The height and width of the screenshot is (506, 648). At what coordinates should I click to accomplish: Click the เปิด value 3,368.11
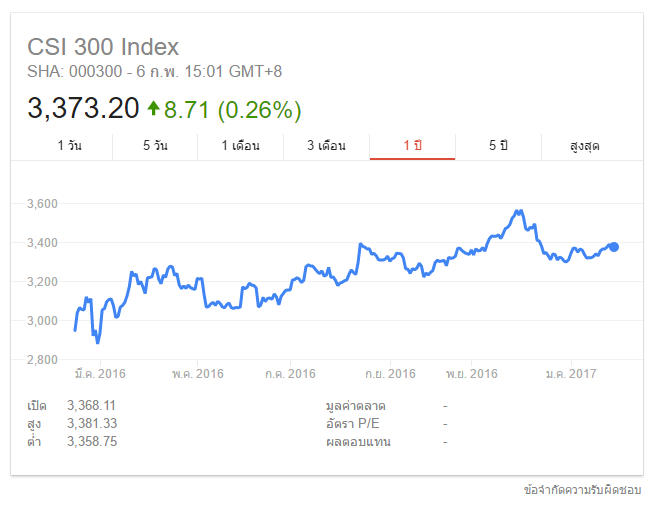tap(92, 405)
